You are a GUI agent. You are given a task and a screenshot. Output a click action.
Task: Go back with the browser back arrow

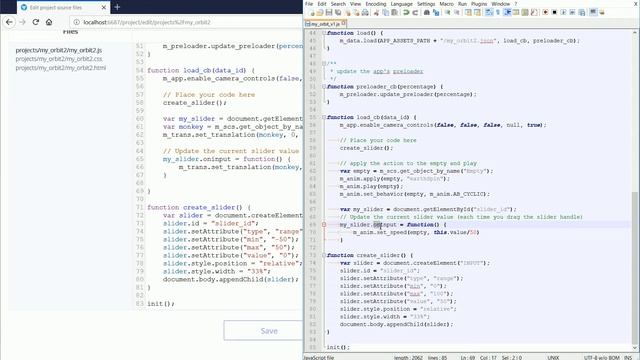(x=9, y=22)
